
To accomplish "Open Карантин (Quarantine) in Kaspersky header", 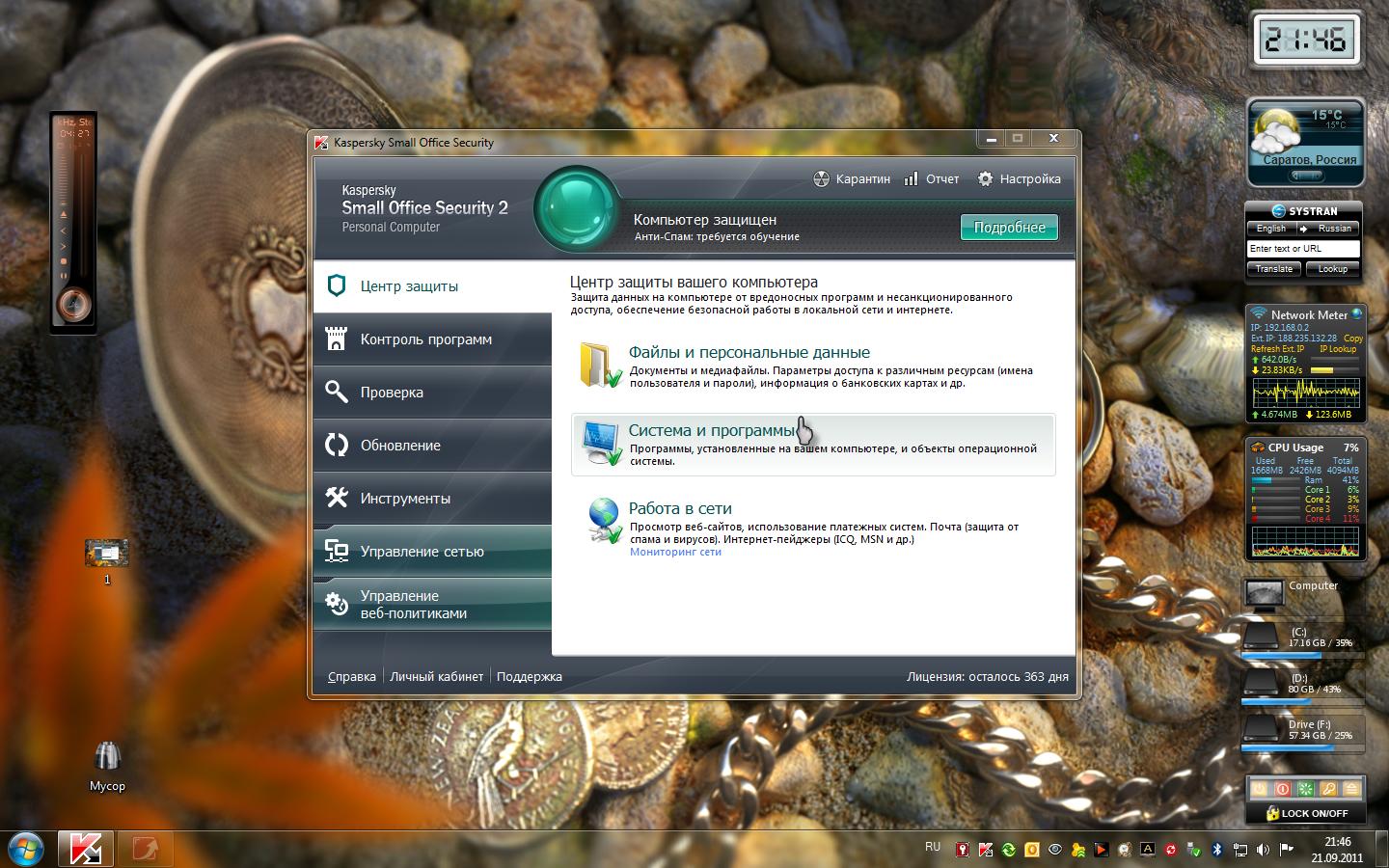I will coord(852,178).
